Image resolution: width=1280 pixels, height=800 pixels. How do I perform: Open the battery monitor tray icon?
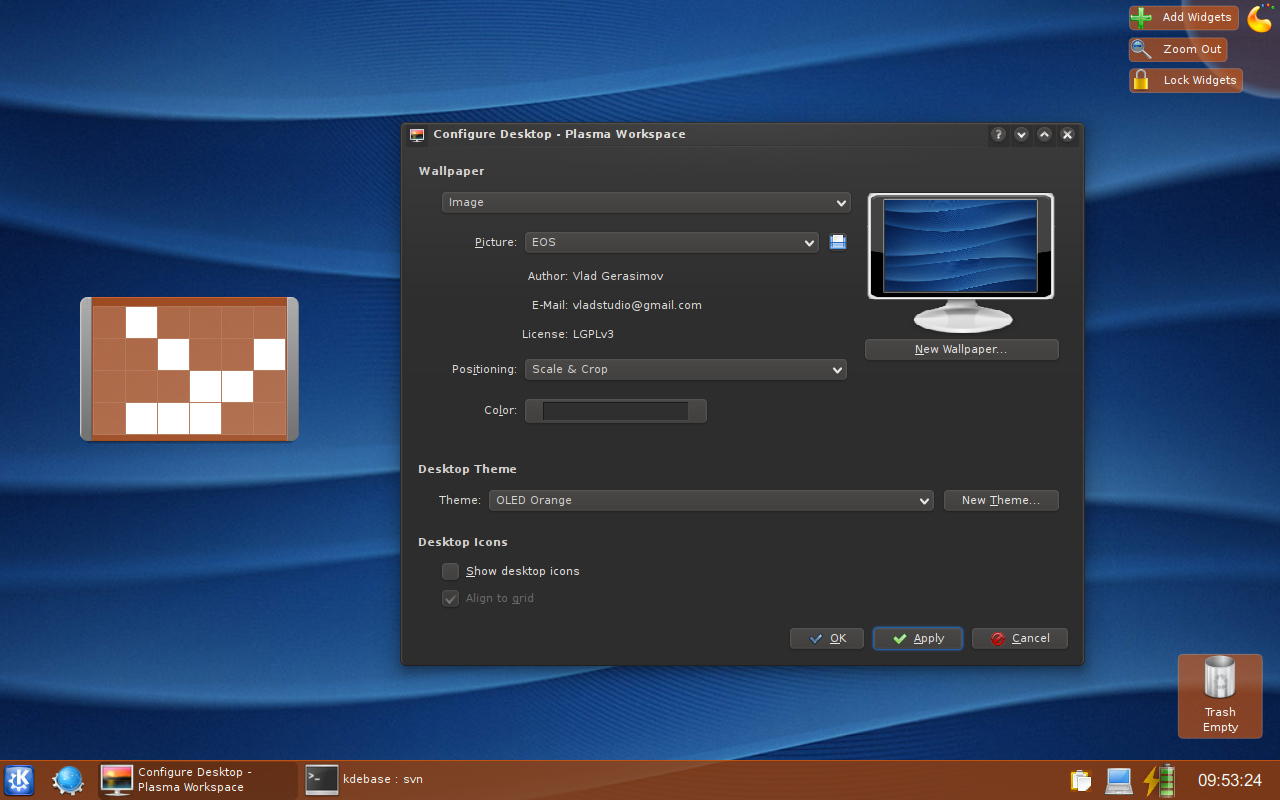[x=1159, y=780]
